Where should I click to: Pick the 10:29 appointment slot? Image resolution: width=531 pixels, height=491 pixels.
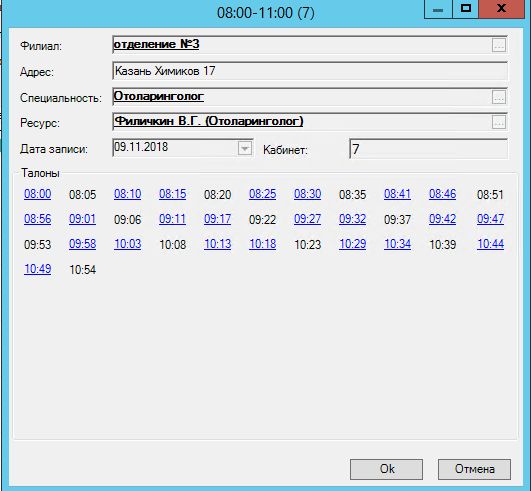(x=353, y=244)
